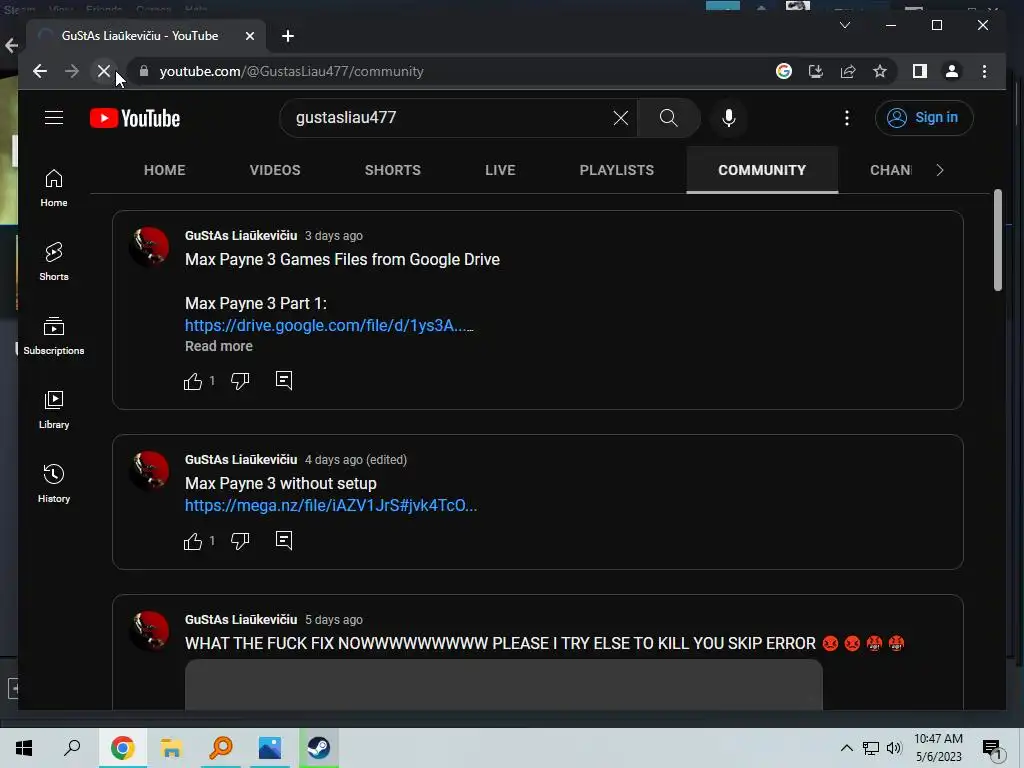Image resolution: width=1024 pixels, height=768 pixels.
Task: Open a new Chrome tab
Action: (x=287, y=36)
